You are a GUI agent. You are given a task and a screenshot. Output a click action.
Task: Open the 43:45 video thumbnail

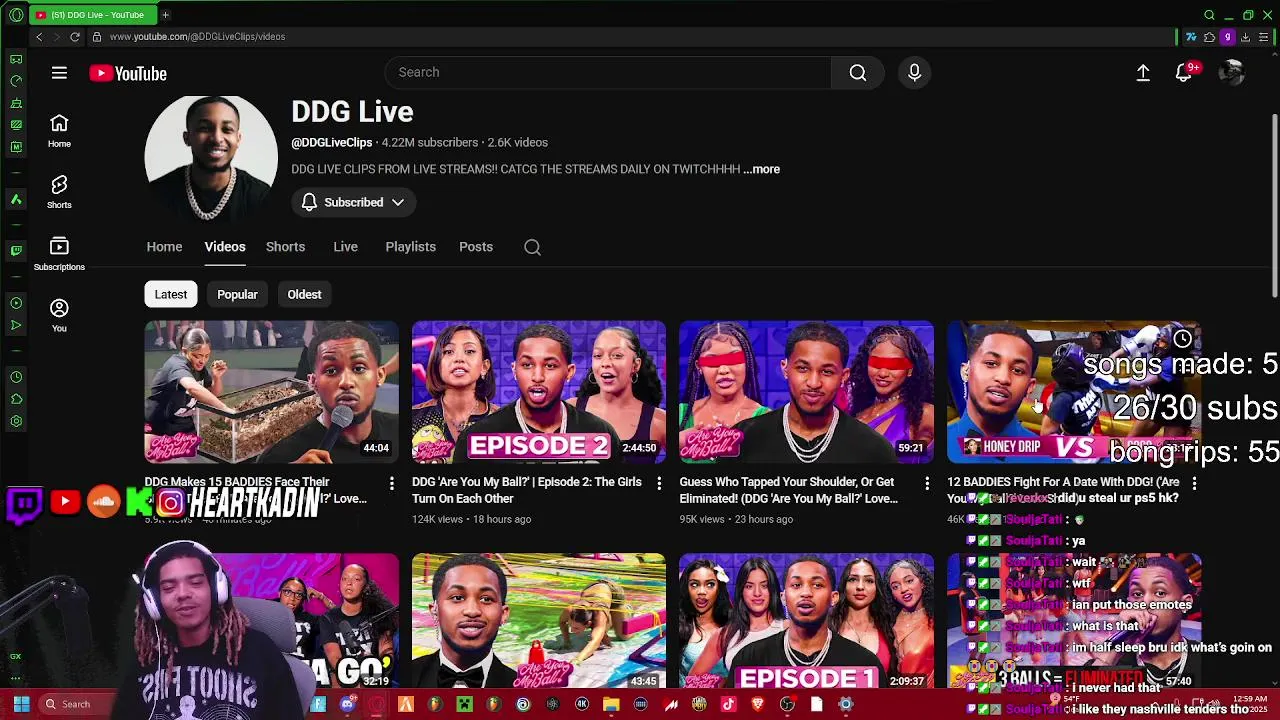tap(539, 620)
